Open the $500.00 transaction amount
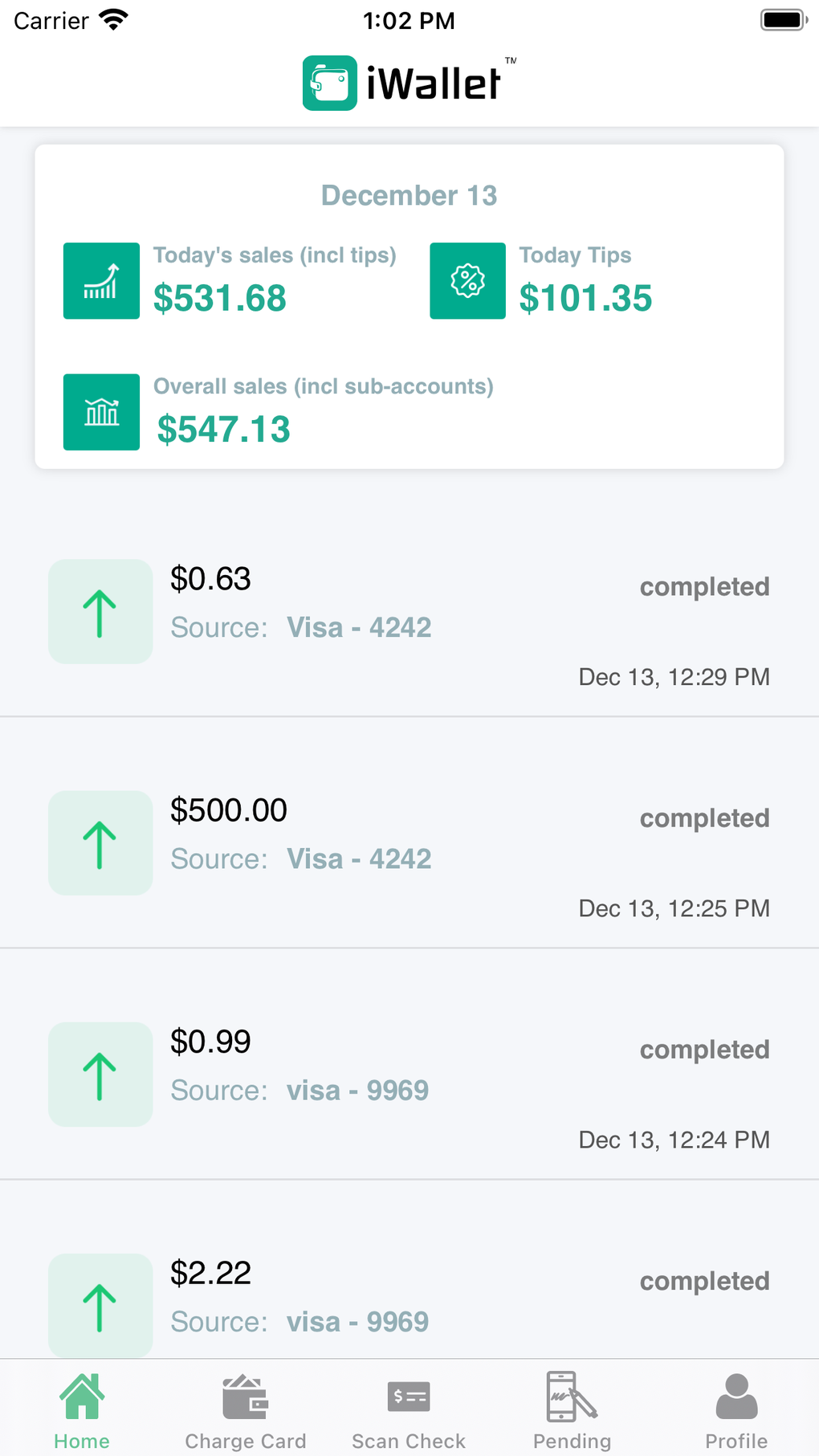Screen dimensions: 819x1456 pyautogui.click(x=229, y=810)
